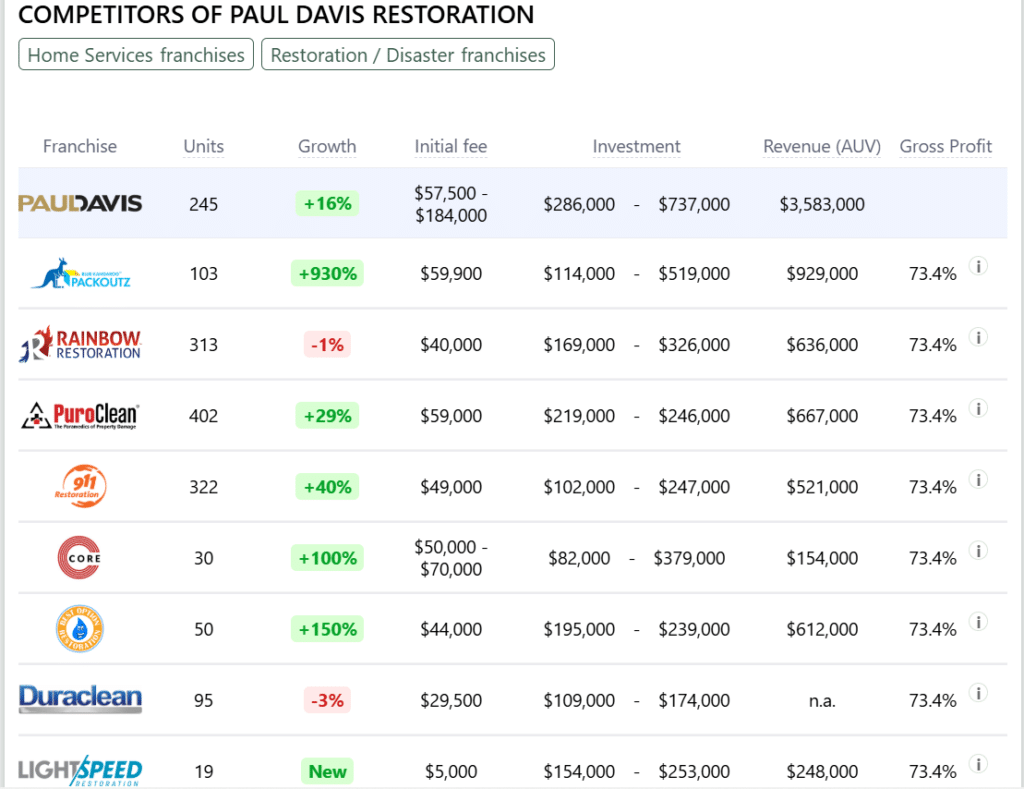Click the $379,000 investment value
The width and height of the screenshot is (1024, 789).
[689, 558]
